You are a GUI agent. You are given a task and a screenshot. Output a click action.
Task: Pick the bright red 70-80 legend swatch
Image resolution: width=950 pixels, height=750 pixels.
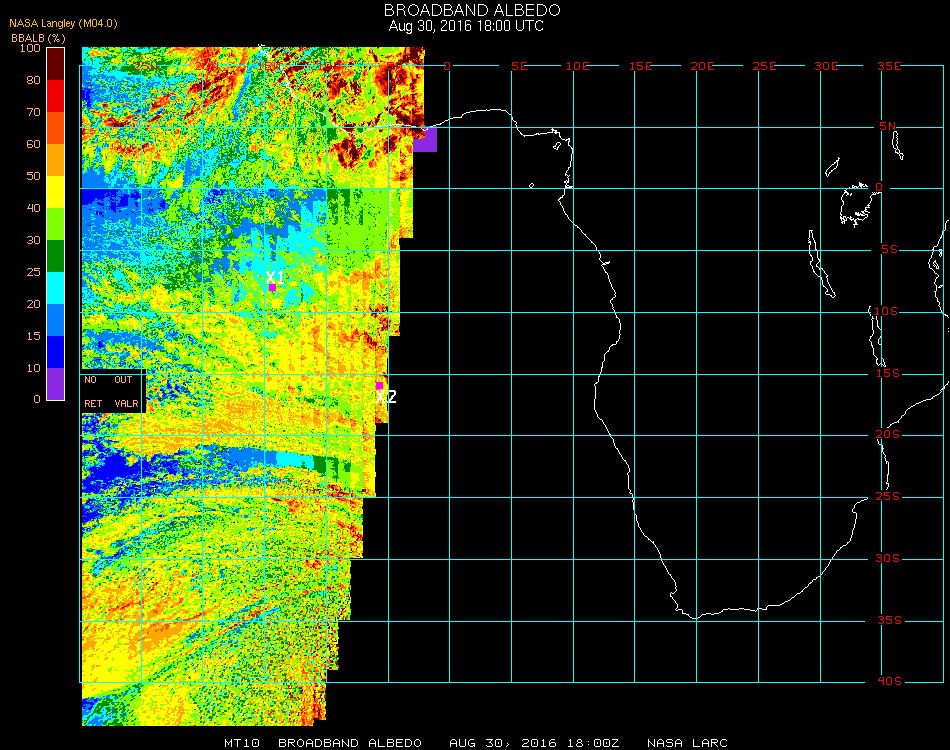(56, 96)
